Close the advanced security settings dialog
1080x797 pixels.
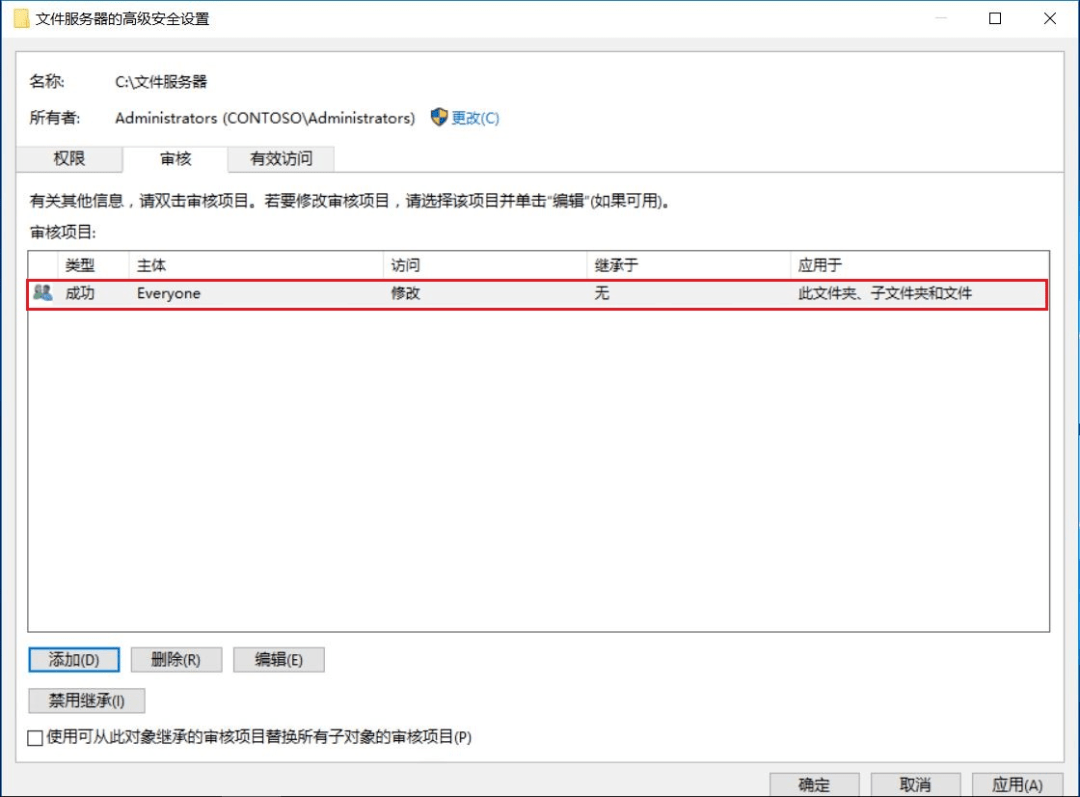(1050, 19)
